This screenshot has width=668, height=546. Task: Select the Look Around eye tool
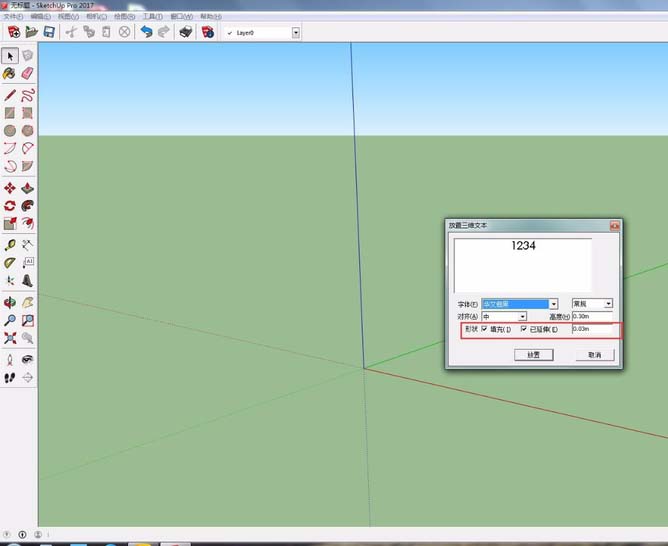point(27,359)
